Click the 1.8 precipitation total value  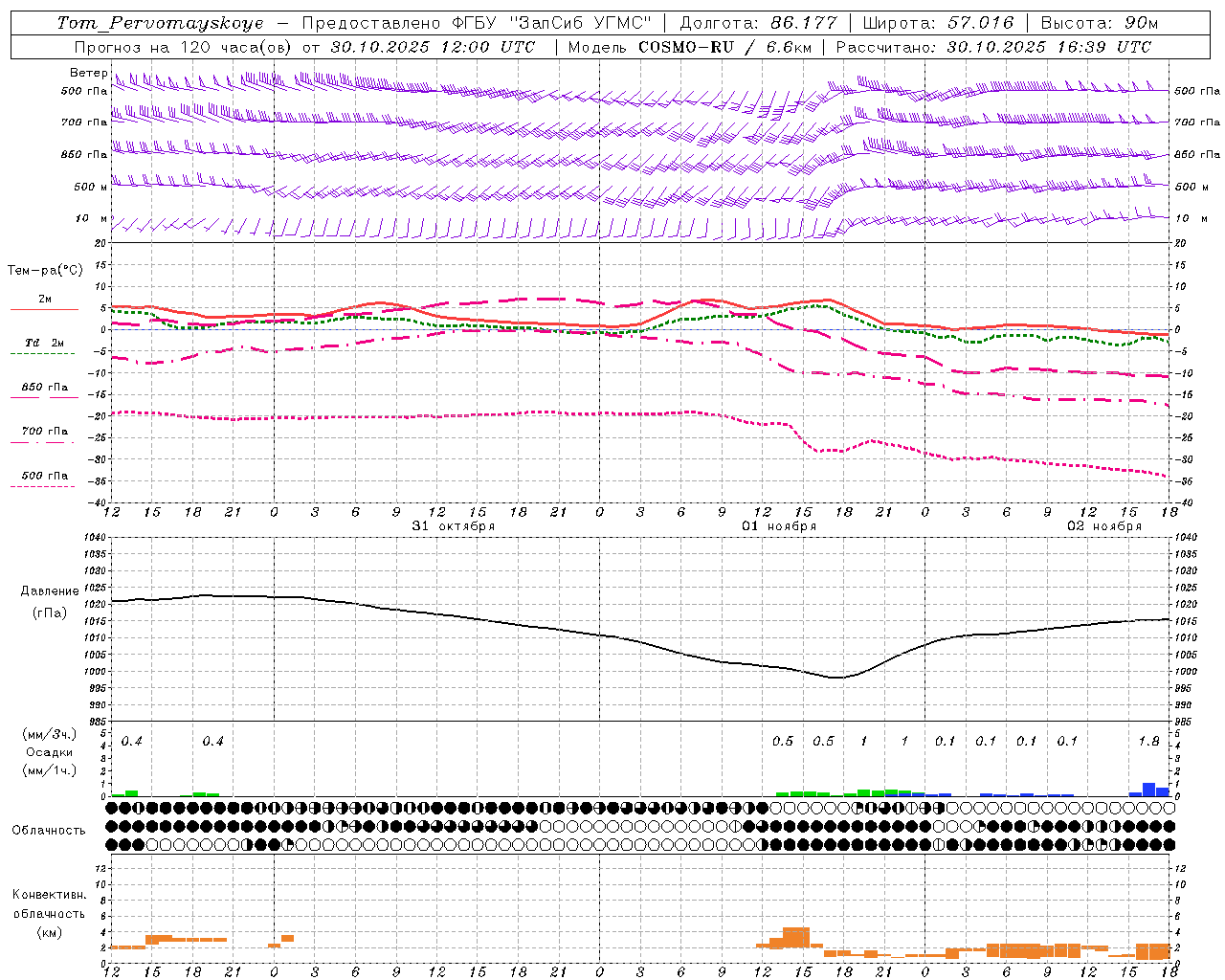coord(1148,742)
